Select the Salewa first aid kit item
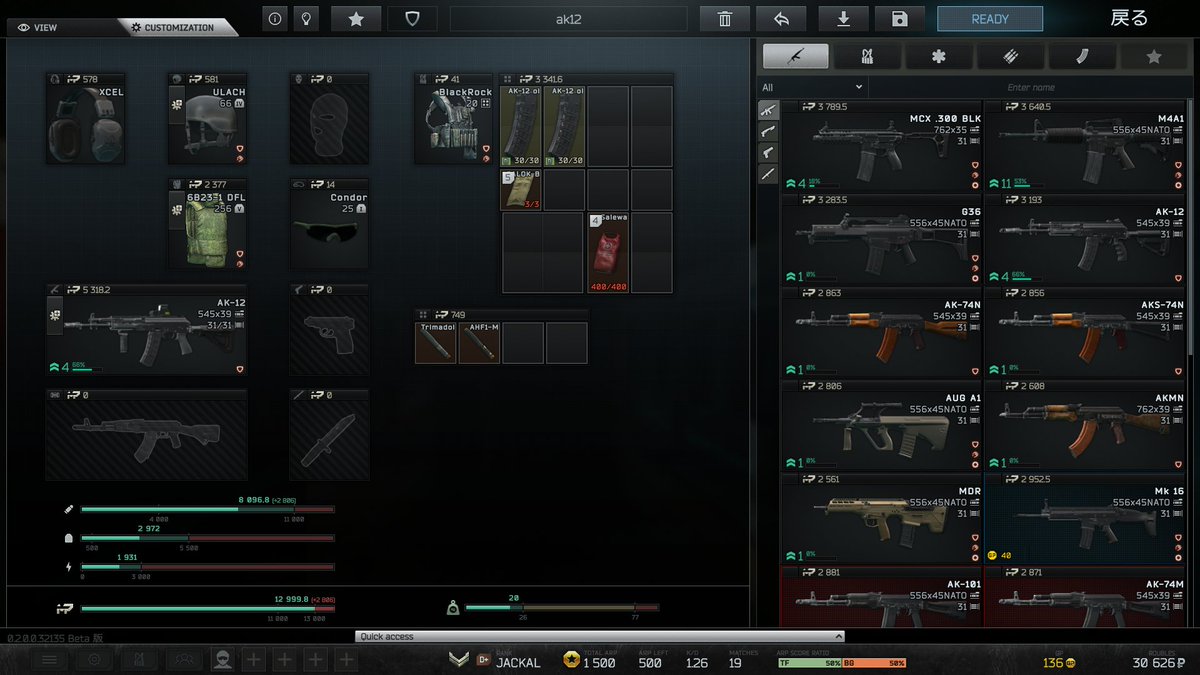Viewport: 1200px width, 675px height. (x=608, y=252)
